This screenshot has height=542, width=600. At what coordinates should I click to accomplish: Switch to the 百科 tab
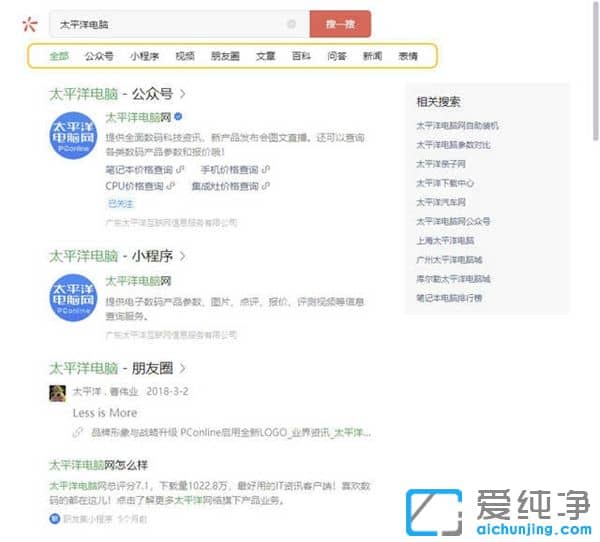[x=300, y=57]
